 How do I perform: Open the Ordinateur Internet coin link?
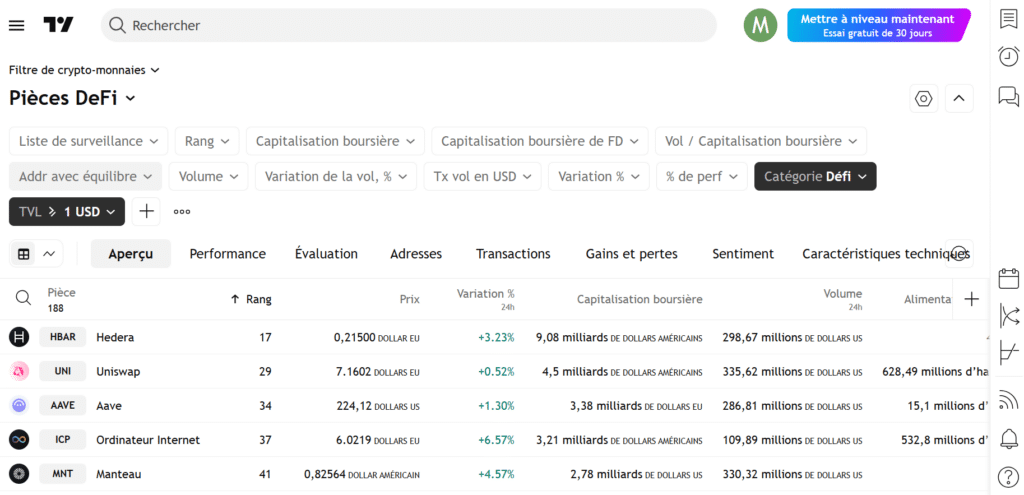(148, 439)
